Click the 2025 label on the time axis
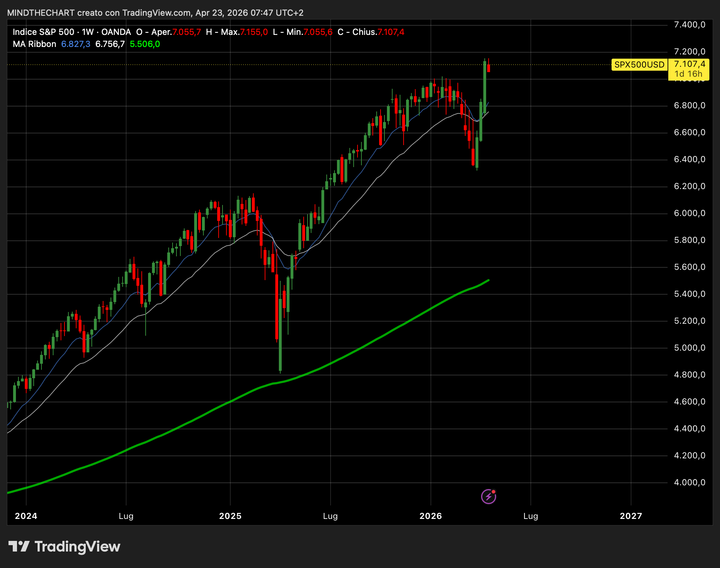 click(230, 516)
